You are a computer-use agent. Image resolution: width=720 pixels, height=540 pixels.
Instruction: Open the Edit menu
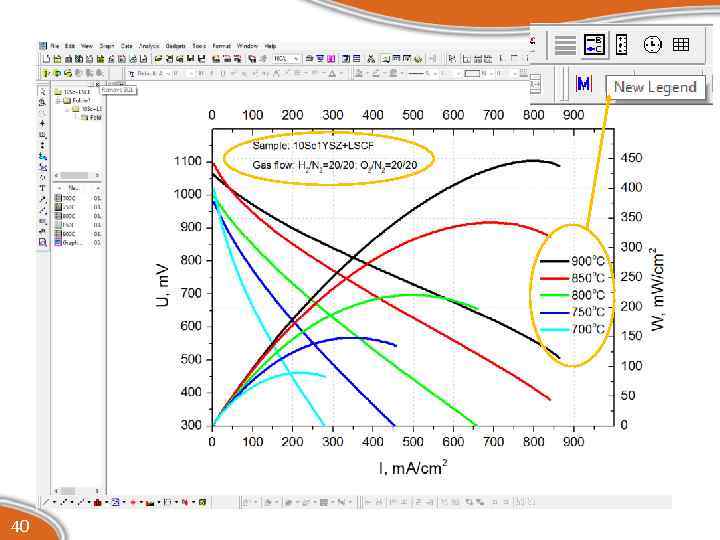point(70,46)
